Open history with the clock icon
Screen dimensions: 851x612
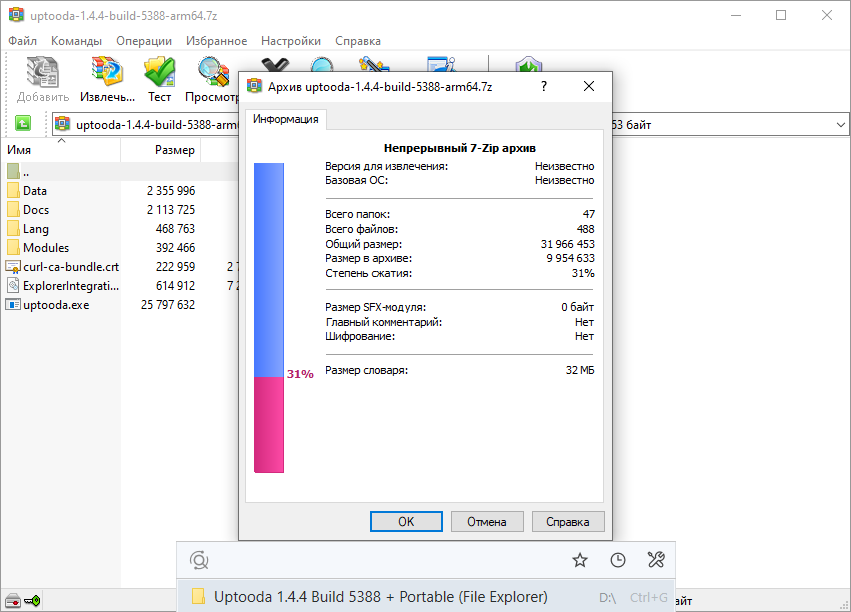[x=618, y=560]
